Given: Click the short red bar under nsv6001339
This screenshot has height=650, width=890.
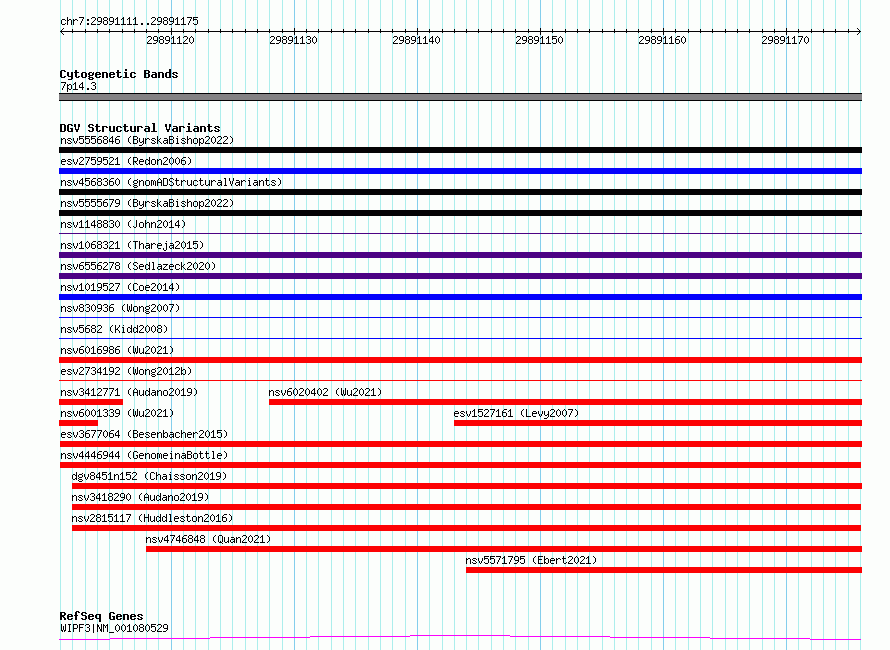Looking at the screenshot, I should point(78,423).
